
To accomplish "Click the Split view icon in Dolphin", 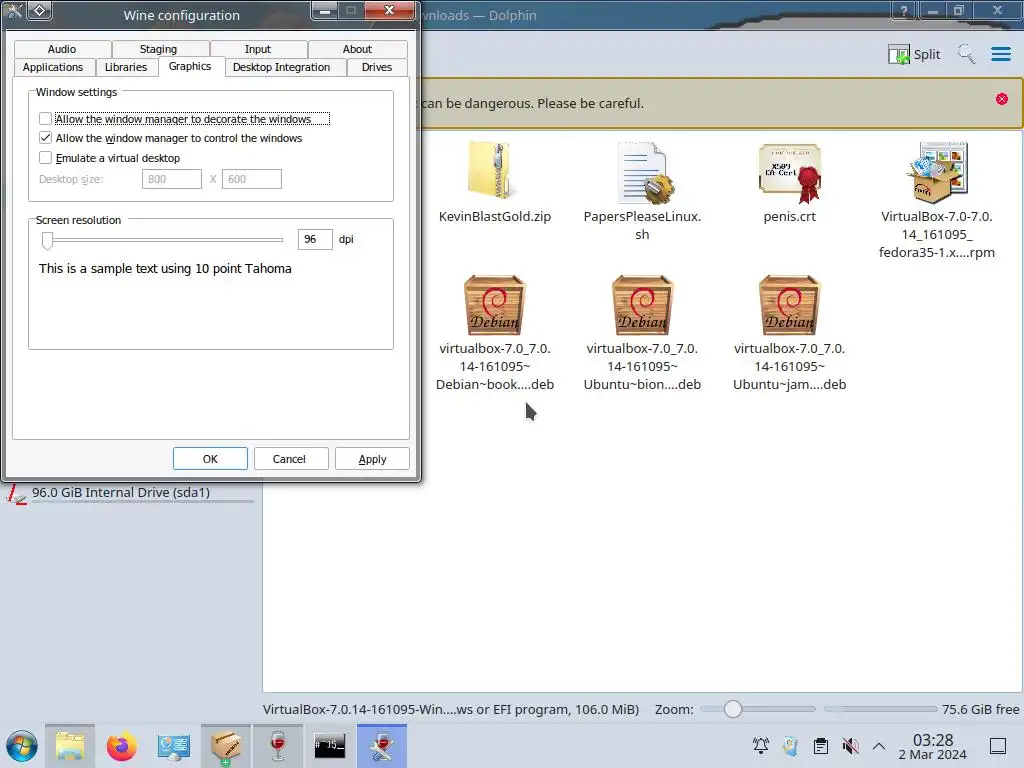I will click(x=914, y=54).
